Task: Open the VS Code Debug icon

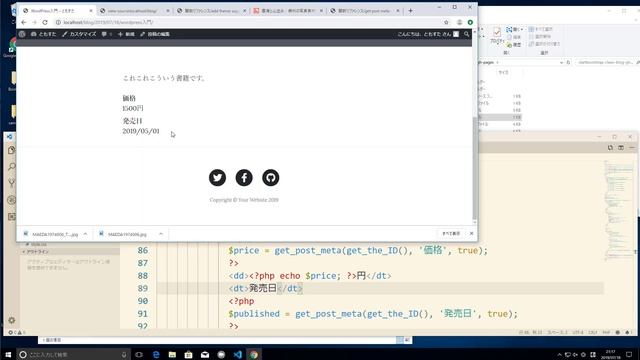Action: pos(11,200)
